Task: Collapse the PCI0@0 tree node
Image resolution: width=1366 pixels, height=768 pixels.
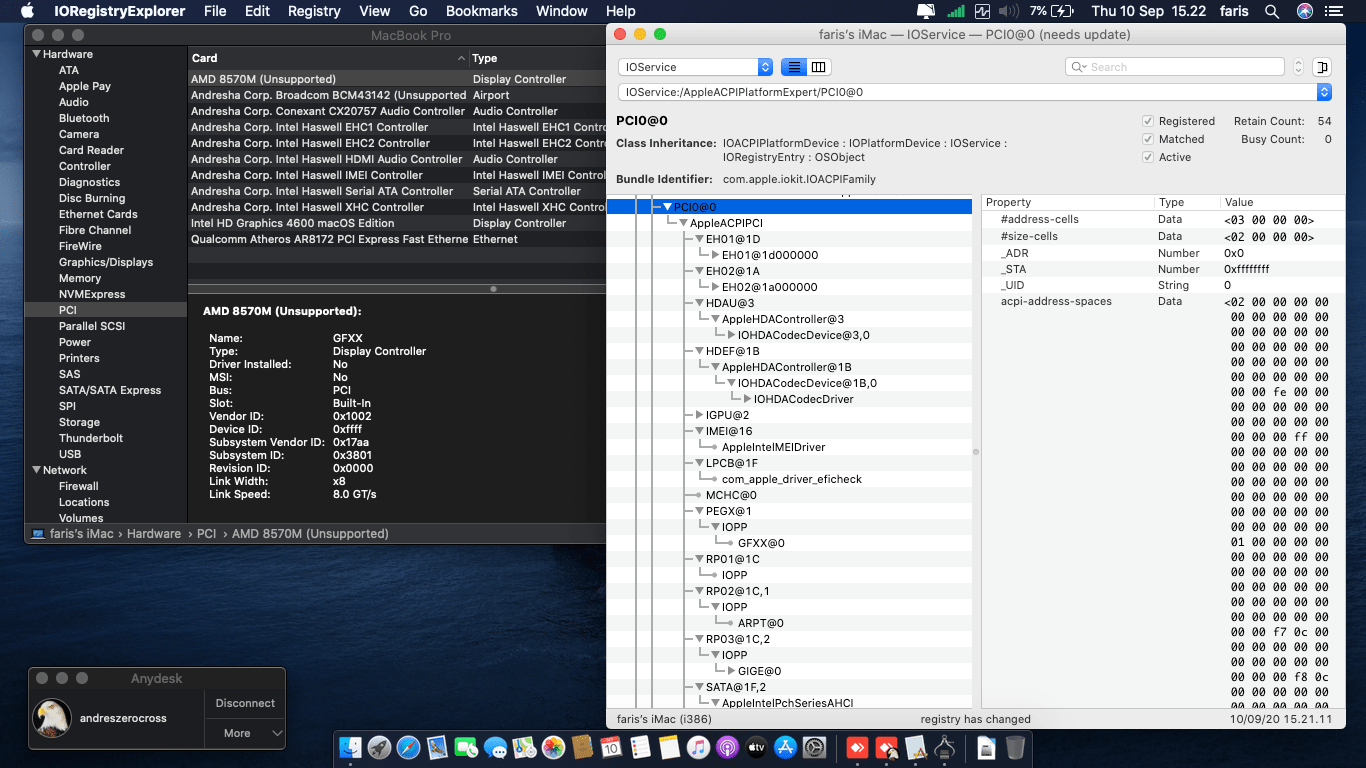Action: point(667,207)
